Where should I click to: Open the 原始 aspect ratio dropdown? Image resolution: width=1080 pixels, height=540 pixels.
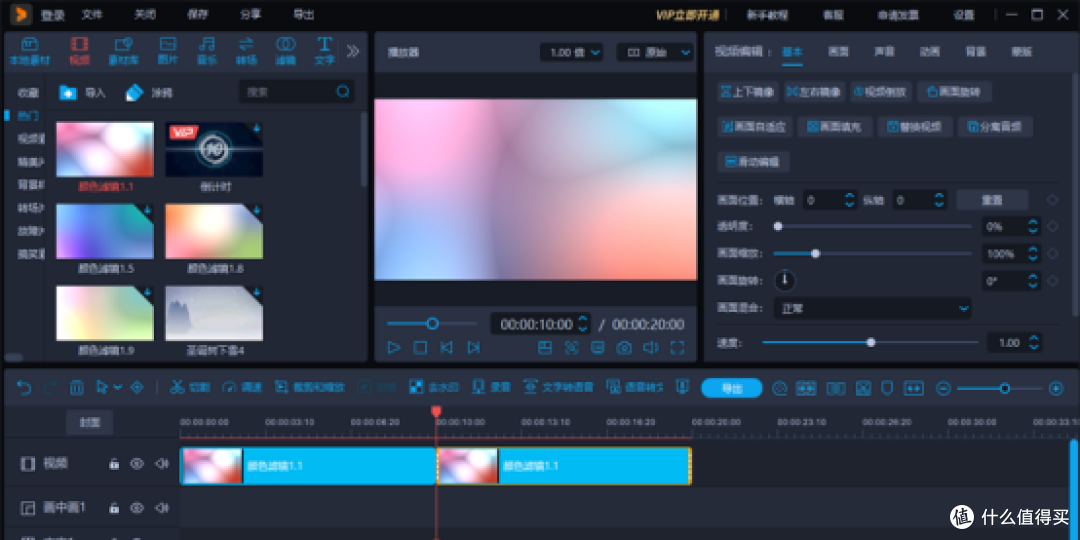click(655, 52)
